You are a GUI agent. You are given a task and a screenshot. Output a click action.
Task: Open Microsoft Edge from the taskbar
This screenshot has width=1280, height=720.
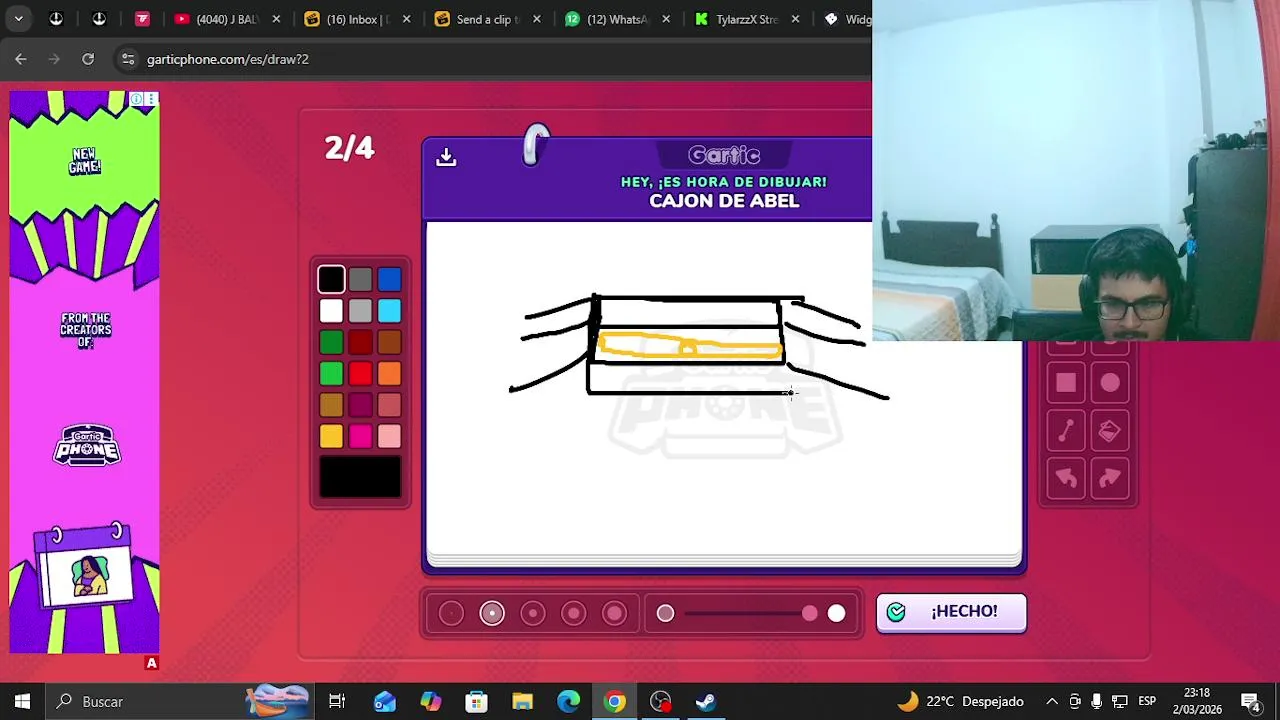point(568,702)
